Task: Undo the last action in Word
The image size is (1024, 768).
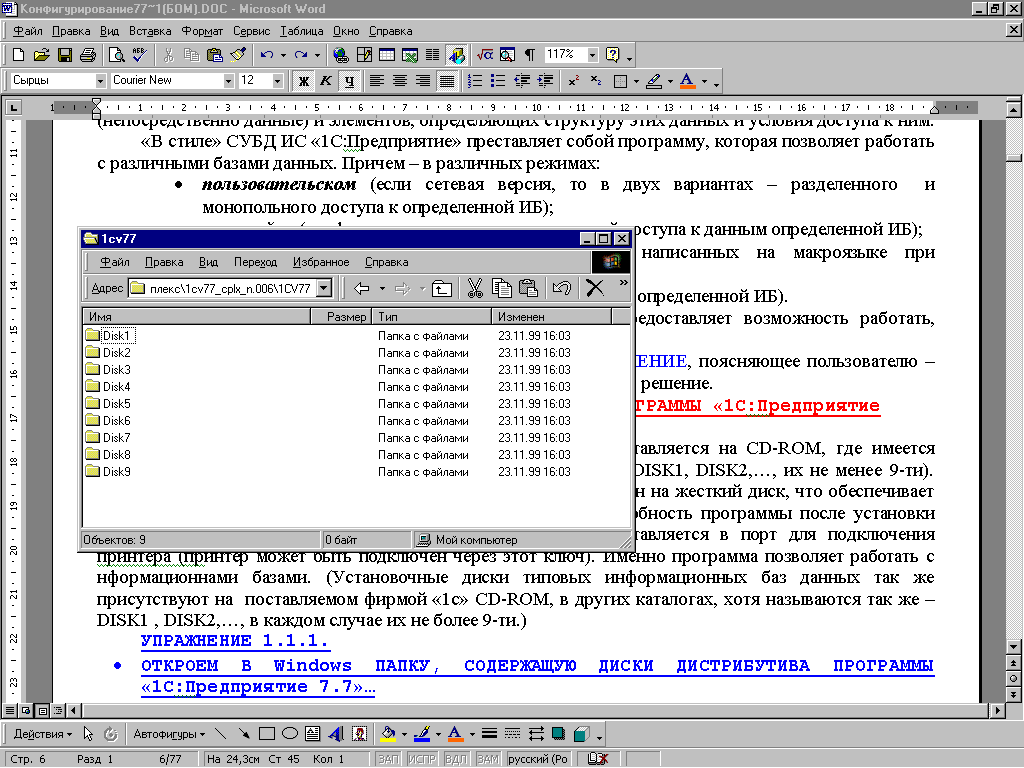Action: (266, 55)
